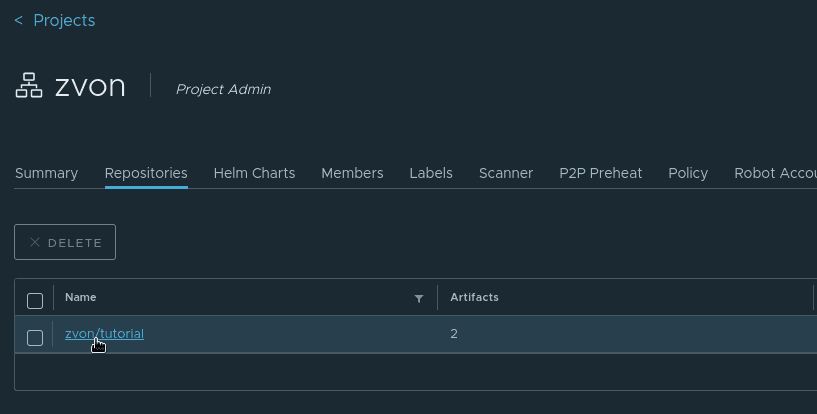Click the back chevron next to Projects
Viewport: 817px width, 414px height.
click(x=19, y=20)
